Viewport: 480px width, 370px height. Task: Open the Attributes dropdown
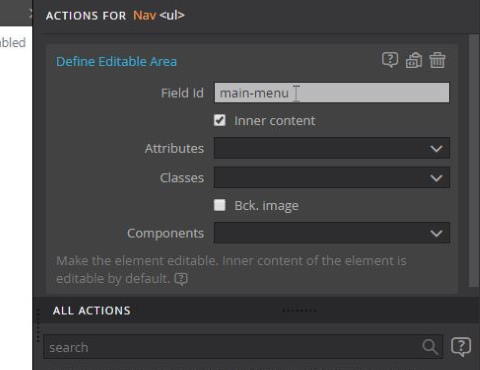[x=332, y=148]
